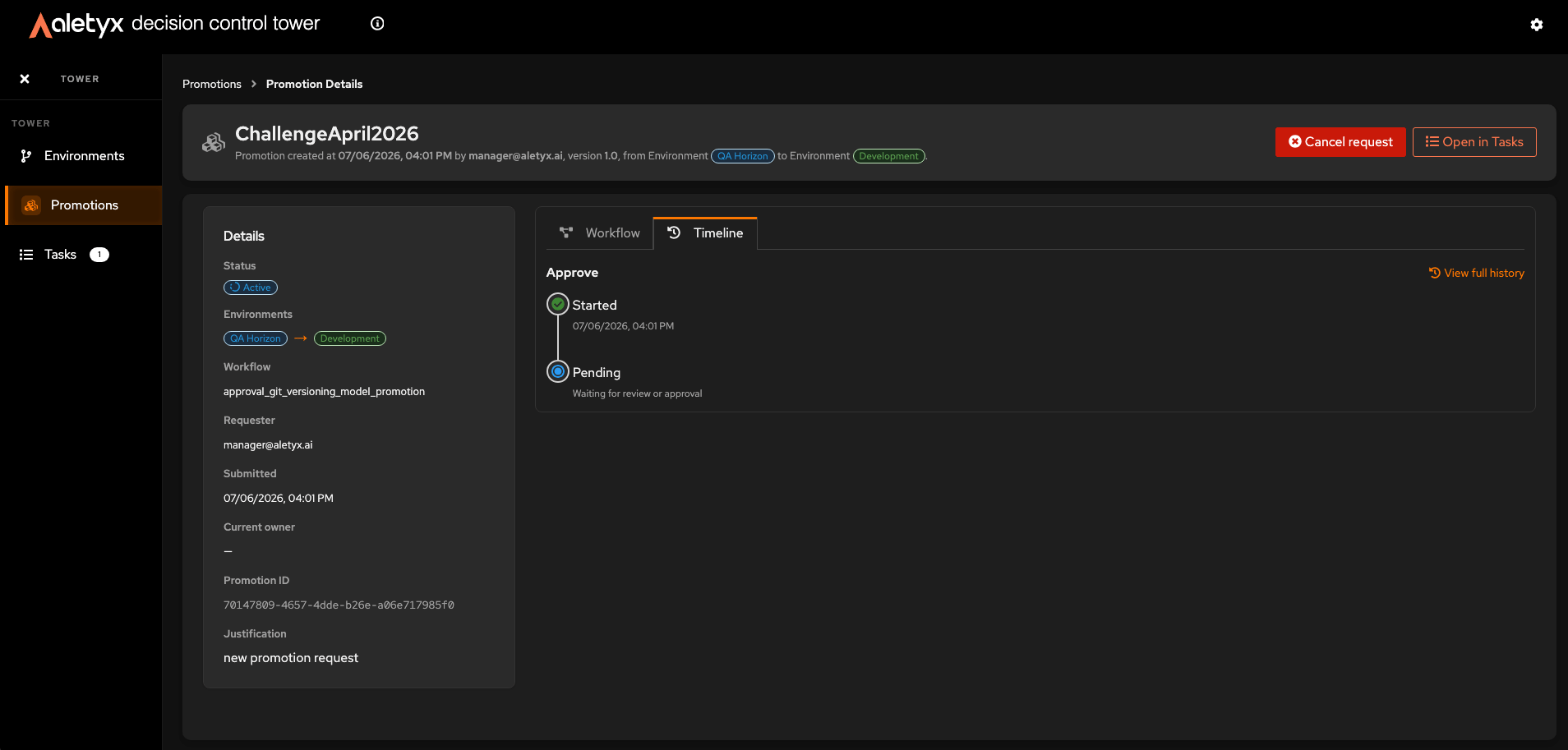
Task: Go to Promotions breadcrumb link
Action: tap(212, 84)
